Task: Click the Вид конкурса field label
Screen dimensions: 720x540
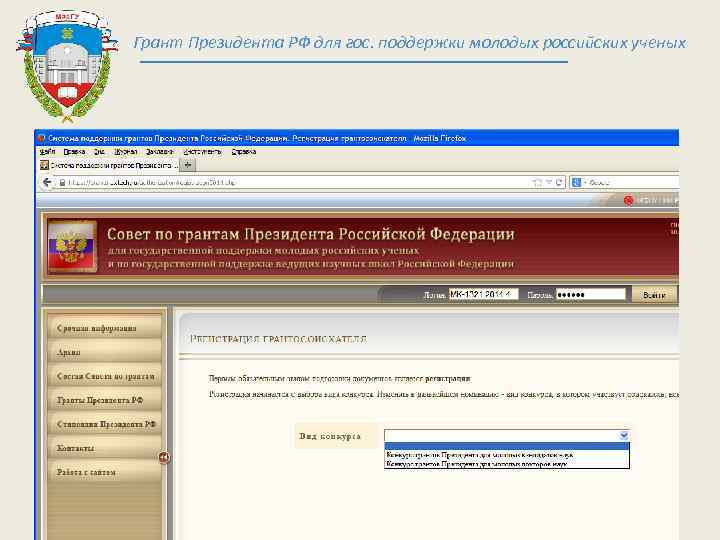Action: click(330, 436)
